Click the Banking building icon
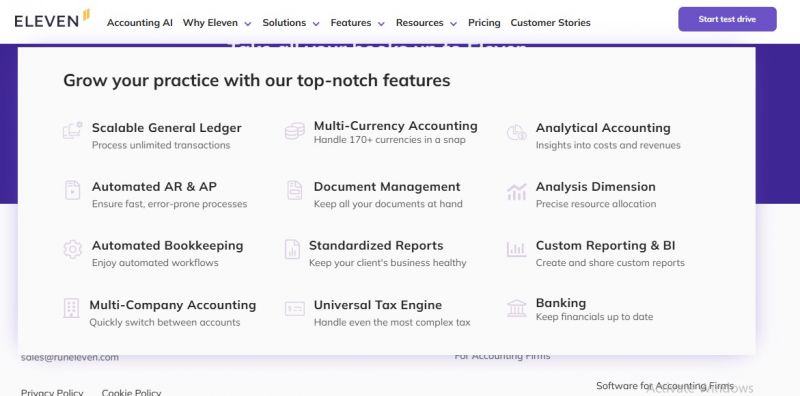 coord(516,308)
